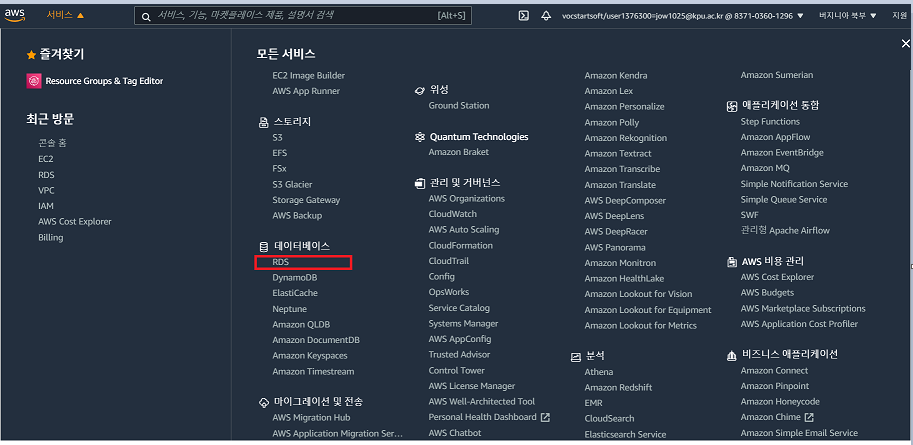Open Amazon Polly service
Viewport: 913px width, 445px height.
[612, 122]
